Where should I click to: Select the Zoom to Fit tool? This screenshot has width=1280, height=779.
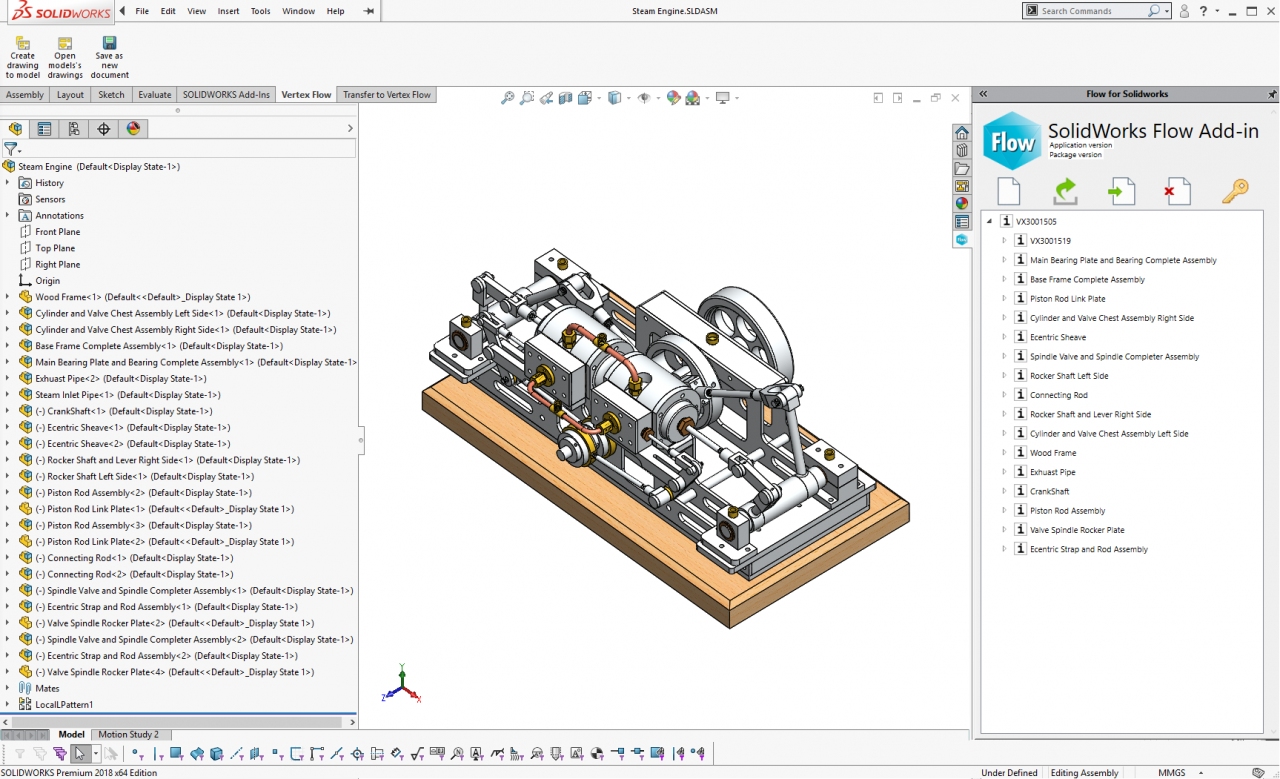pyautogui.click(x=508, y=99)
